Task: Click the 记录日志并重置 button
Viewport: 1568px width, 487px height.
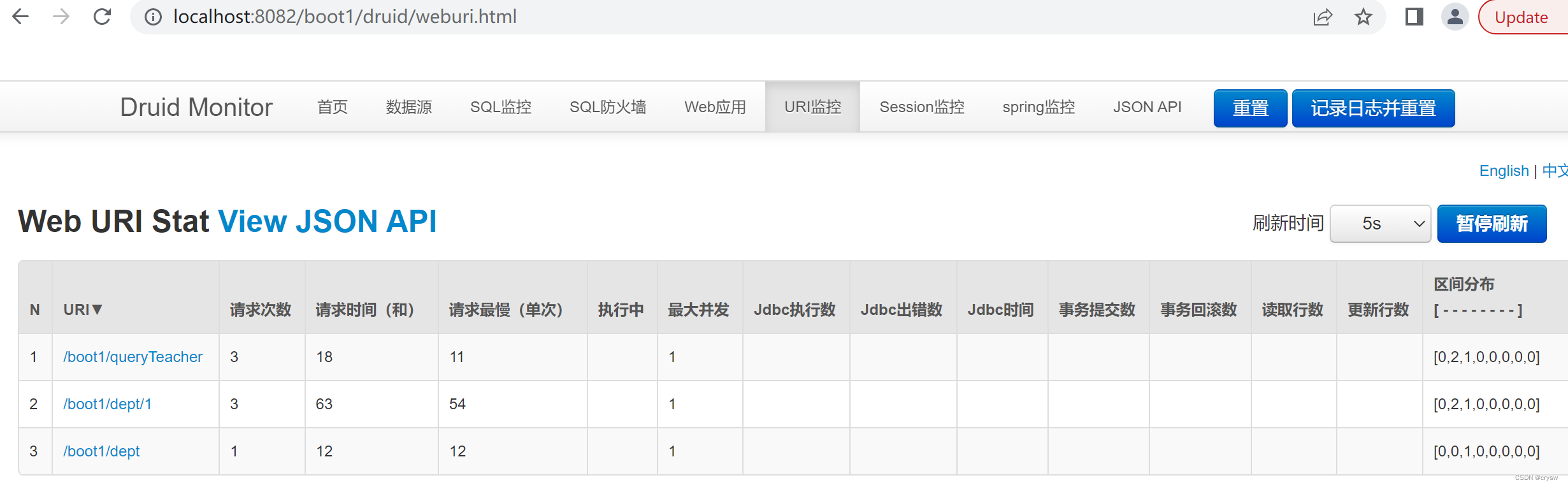Action: pos(1373,108)
